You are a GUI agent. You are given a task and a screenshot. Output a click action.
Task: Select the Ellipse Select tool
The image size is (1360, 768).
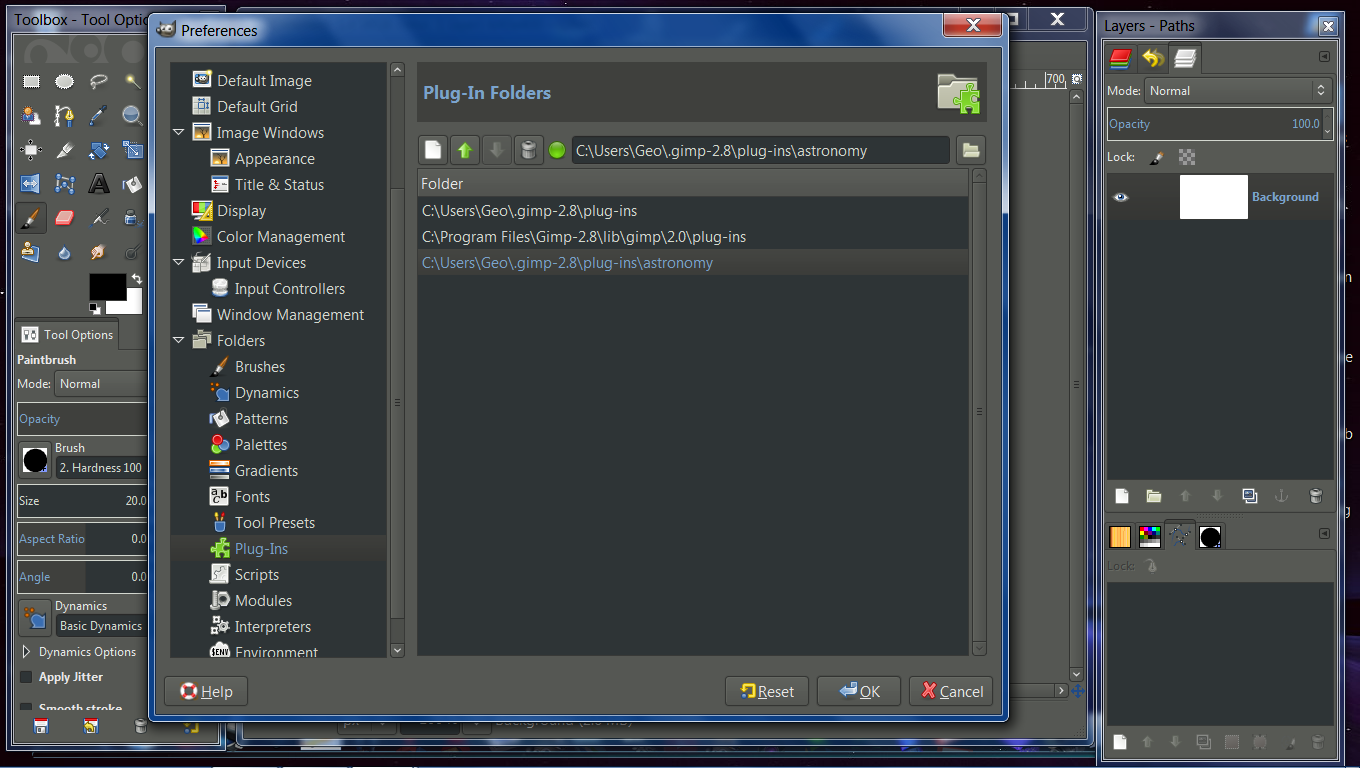65,82
